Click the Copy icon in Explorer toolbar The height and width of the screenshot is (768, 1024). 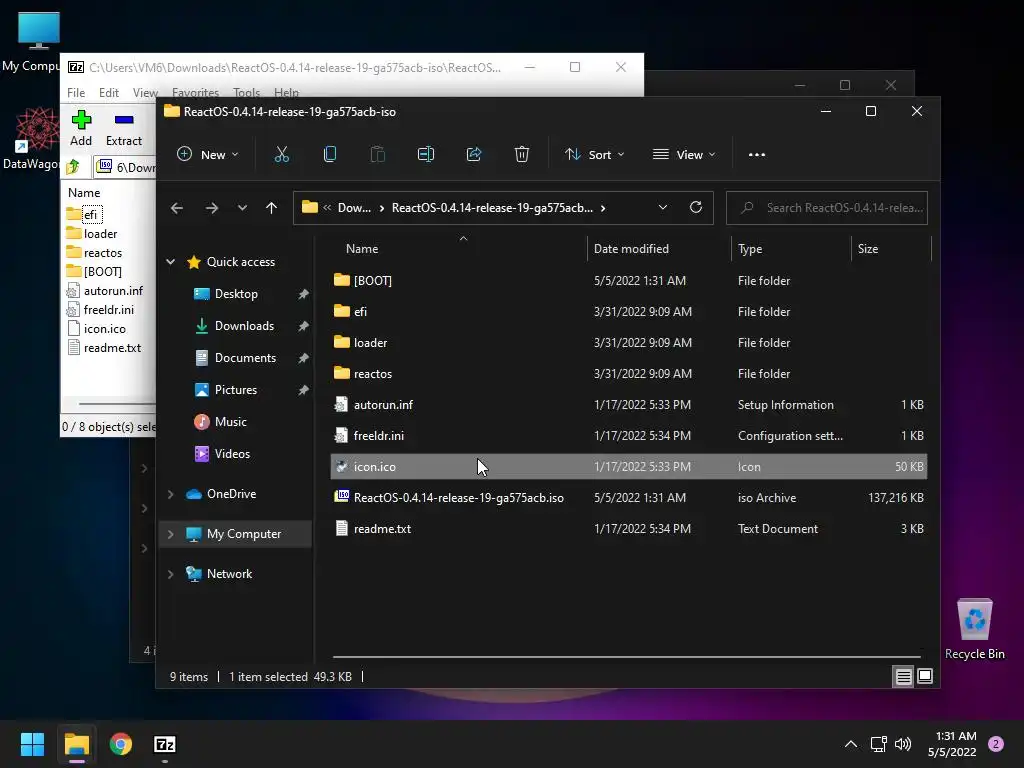330,154
